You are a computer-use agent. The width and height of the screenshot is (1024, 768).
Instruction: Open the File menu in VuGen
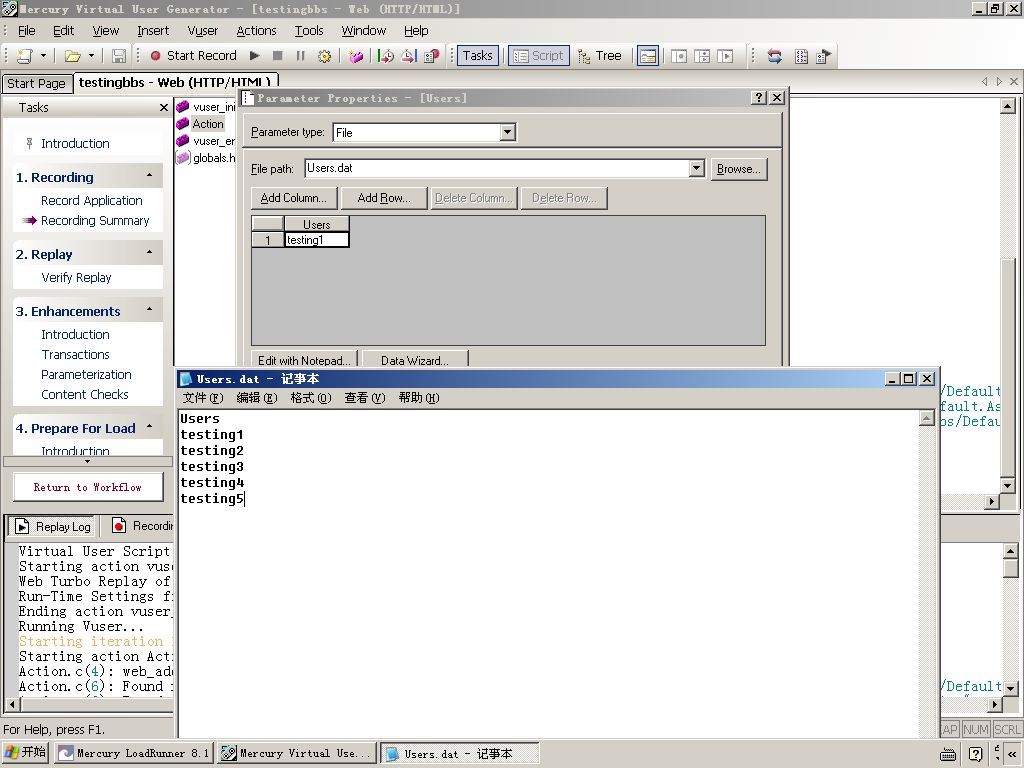tap(27, 31)
